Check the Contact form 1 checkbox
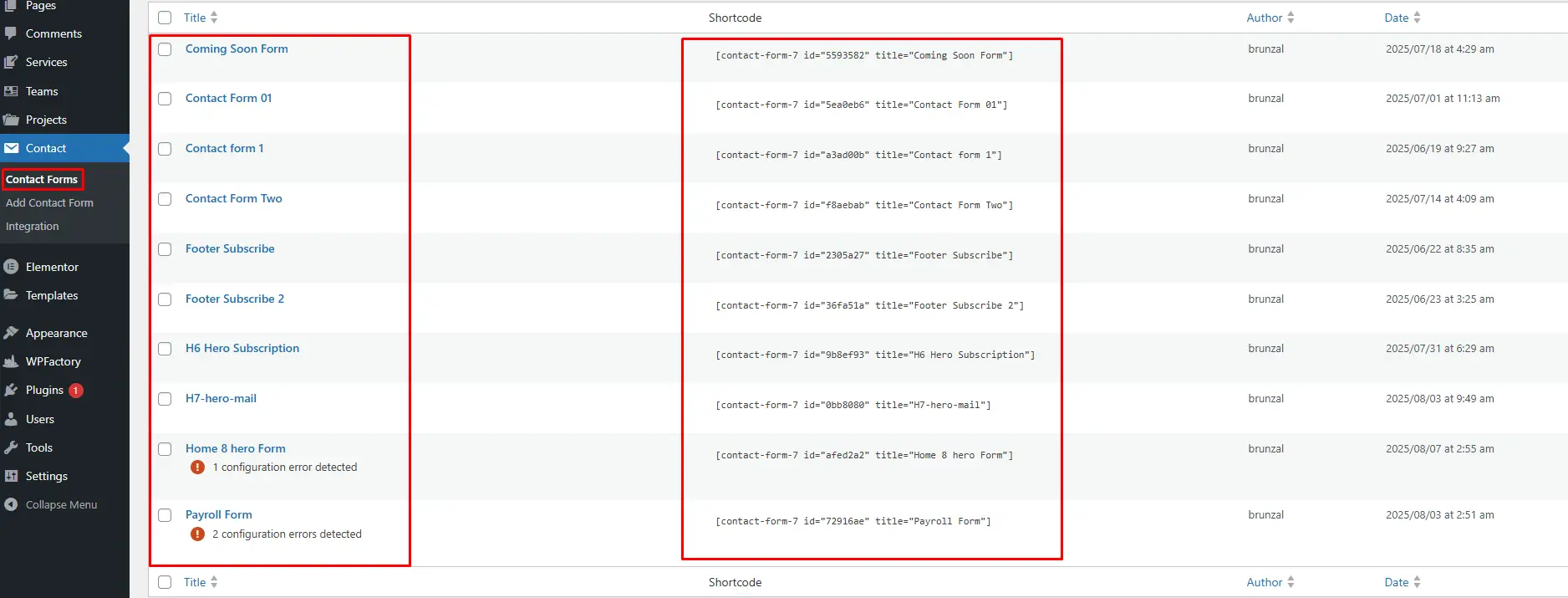The width and height of the screenshot is (1568, 598). tap(165, 149)
